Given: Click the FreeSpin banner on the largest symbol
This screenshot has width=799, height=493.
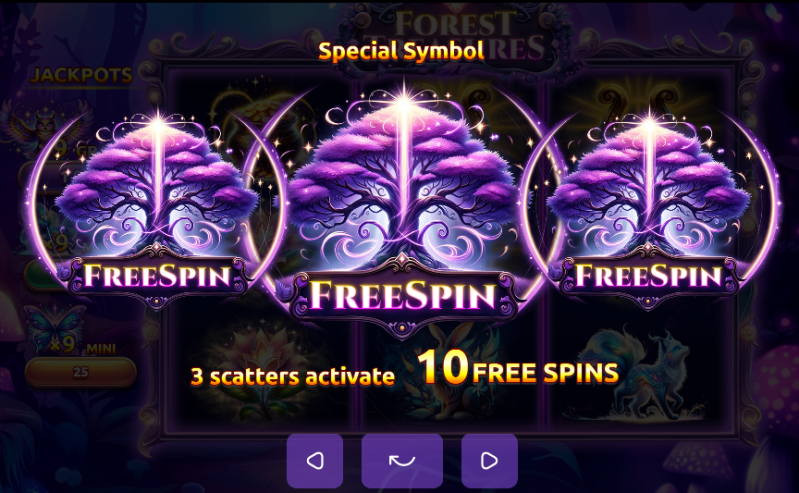Looking at the screenshot, I should click(x=403, y=295).
